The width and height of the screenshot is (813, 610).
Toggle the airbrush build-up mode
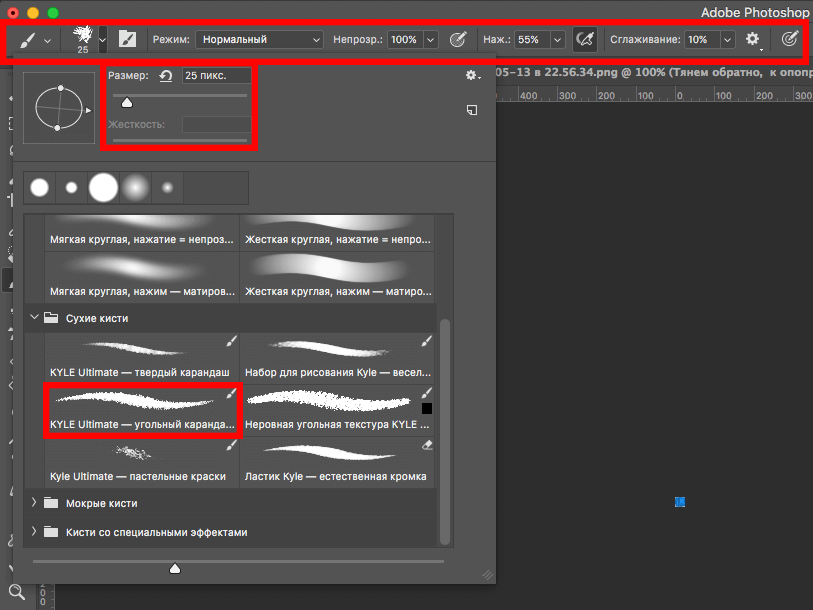click(584, 39)
